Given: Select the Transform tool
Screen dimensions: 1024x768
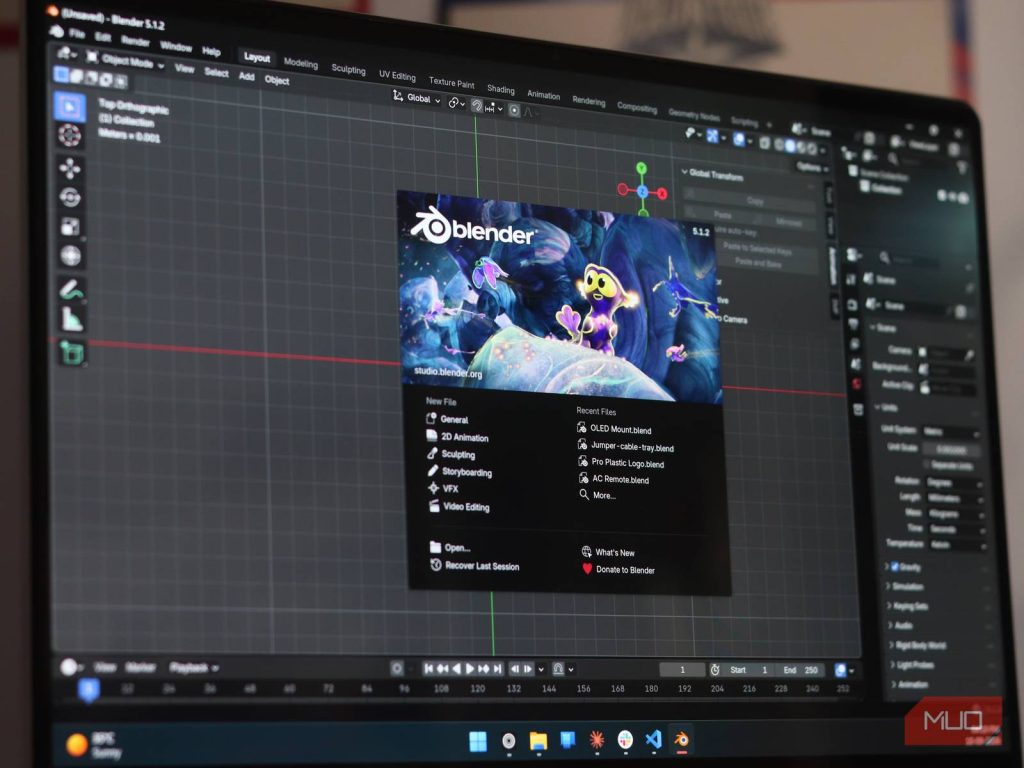Looking at the screenshot, I should click(71, 255).
